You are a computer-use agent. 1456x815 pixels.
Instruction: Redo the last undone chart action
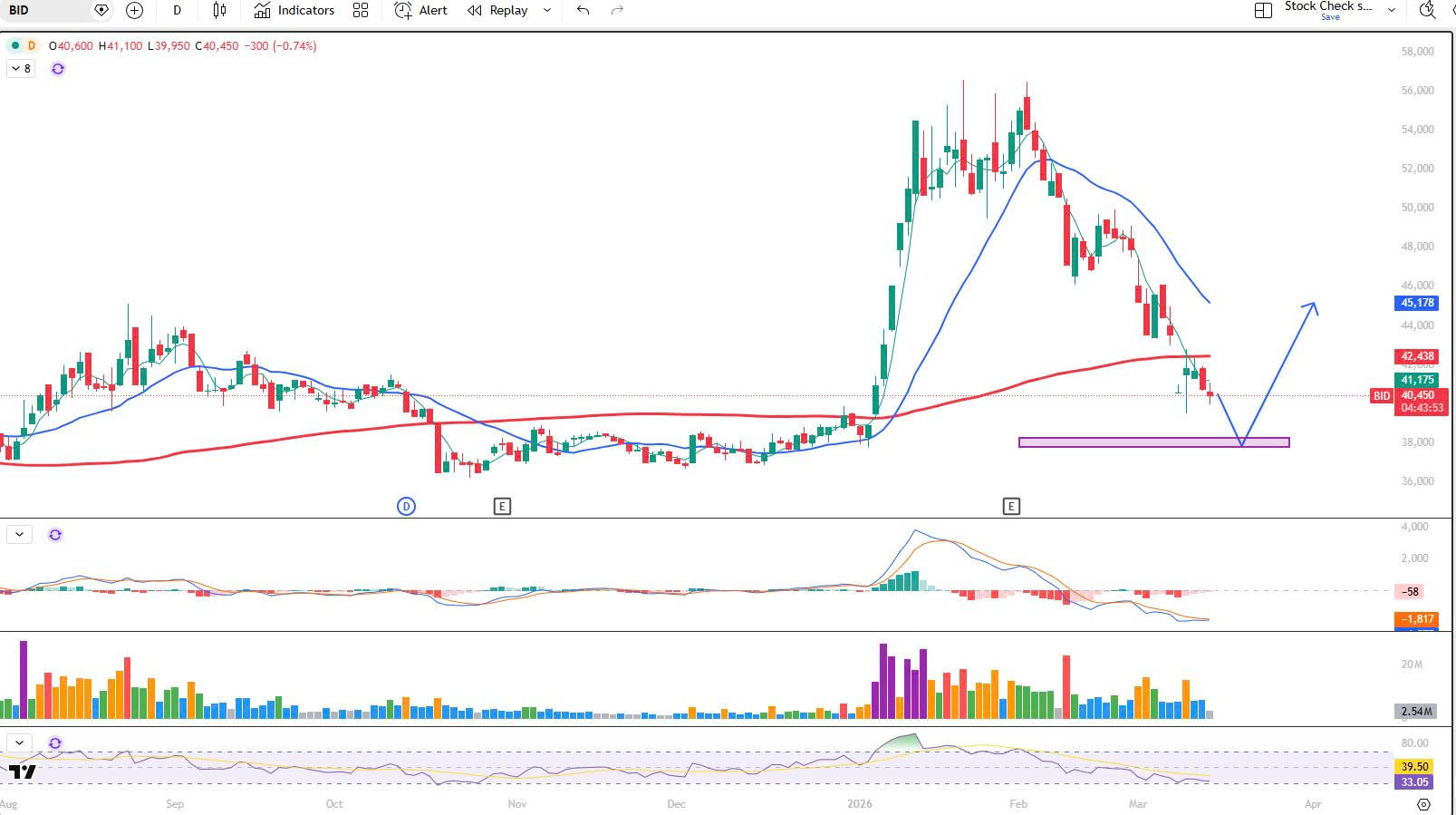[x=617, y=10]
